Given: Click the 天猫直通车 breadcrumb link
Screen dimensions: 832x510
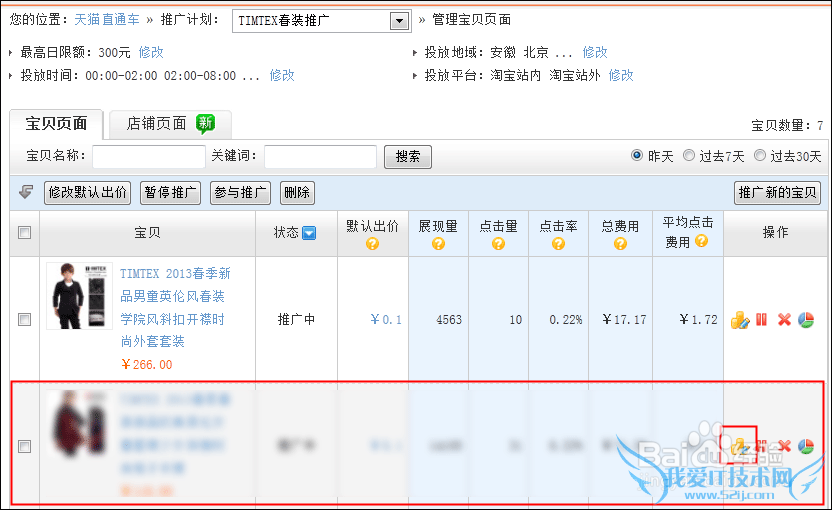Looking at the screenshot, I should coord(107,20).
